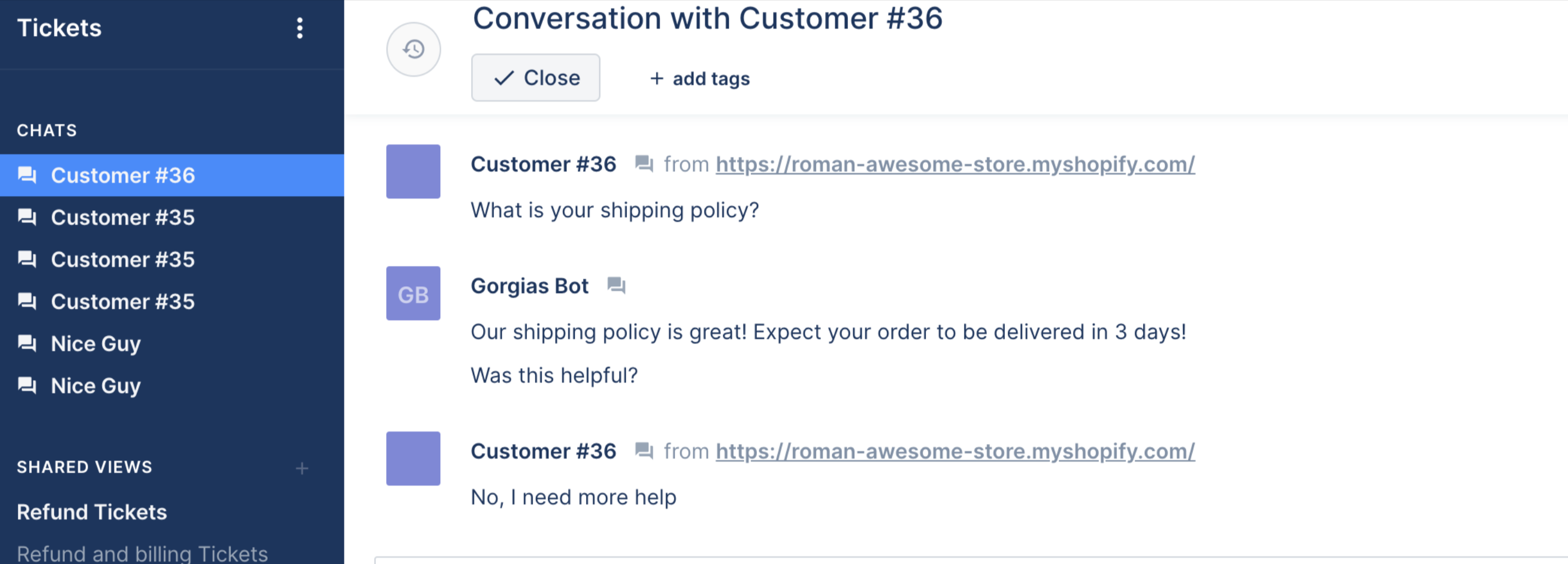Click chat icon beside Customer #36 in sidebar
1568x564 pixels.
28,175
